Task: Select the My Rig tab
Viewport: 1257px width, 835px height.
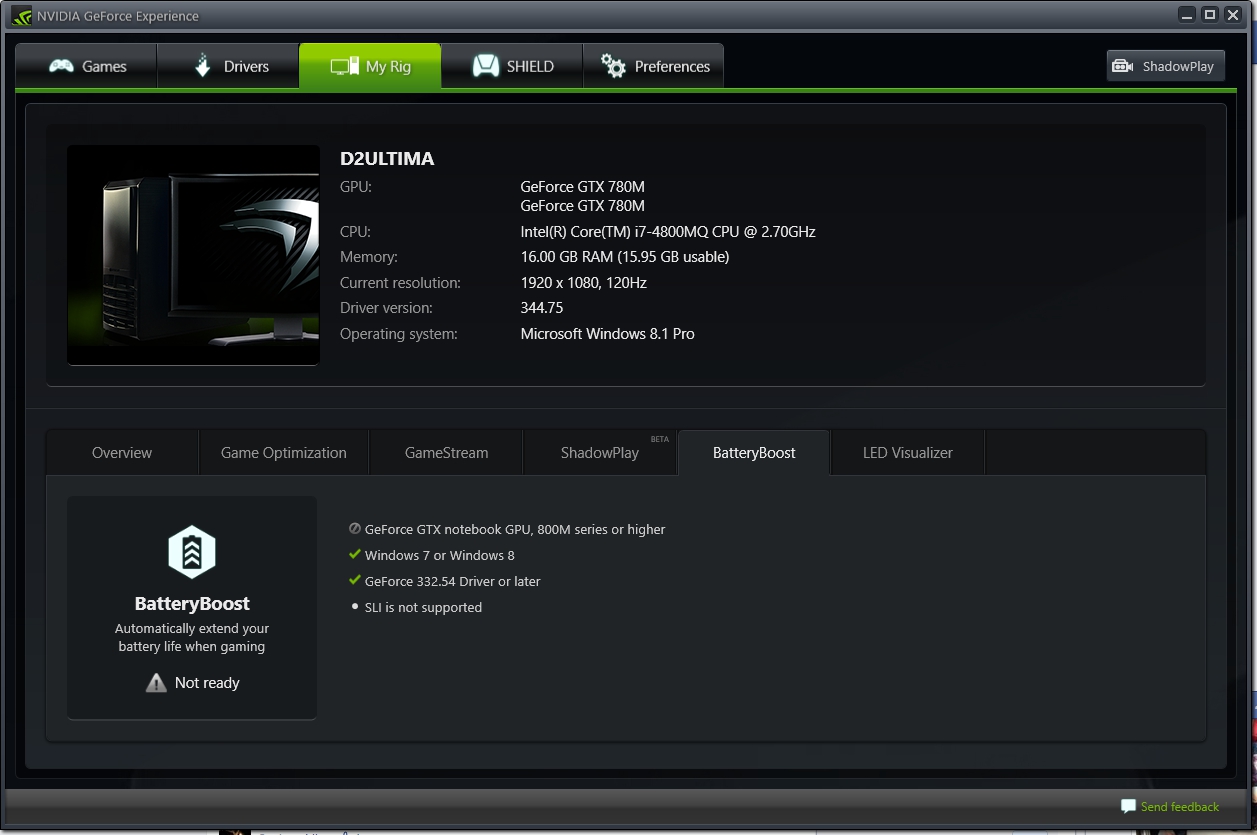Action: (370, 66)
